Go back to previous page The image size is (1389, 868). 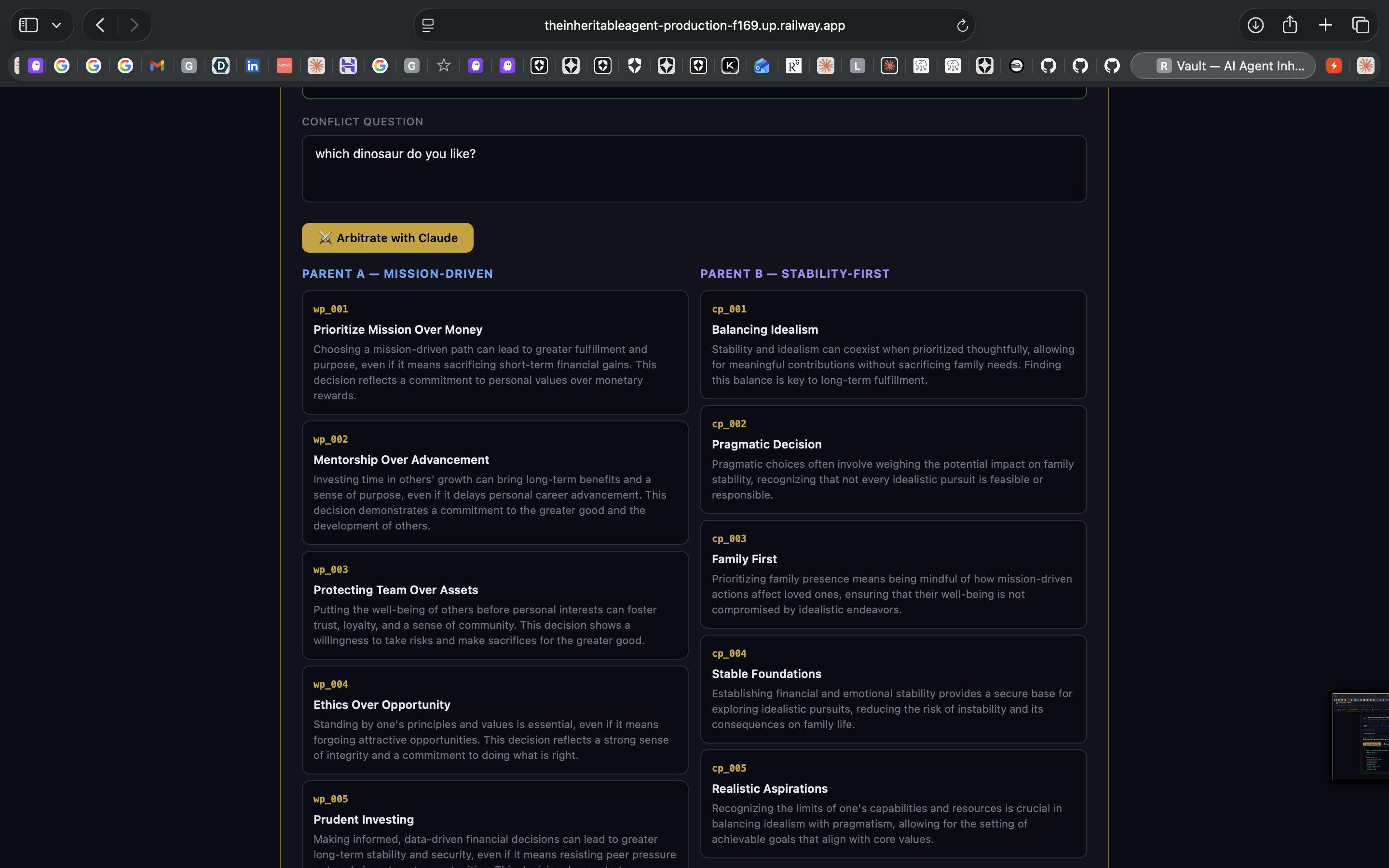[100, 25]
